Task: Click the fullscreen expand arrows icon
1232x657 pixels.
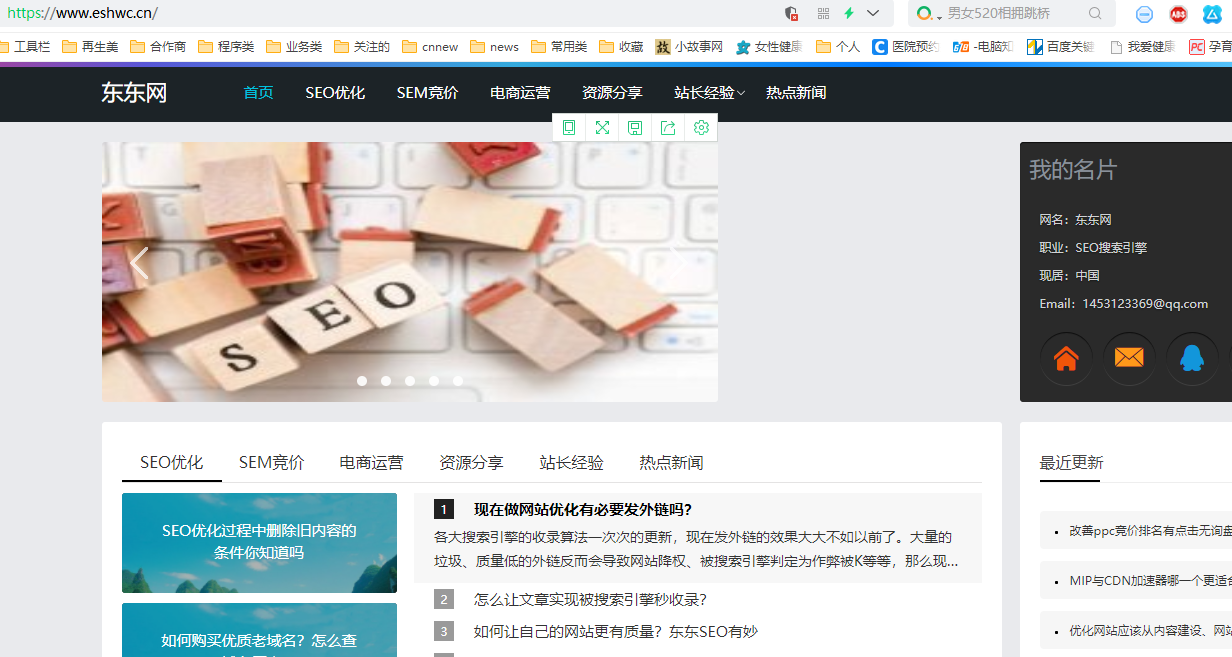Action: [602, 128]
